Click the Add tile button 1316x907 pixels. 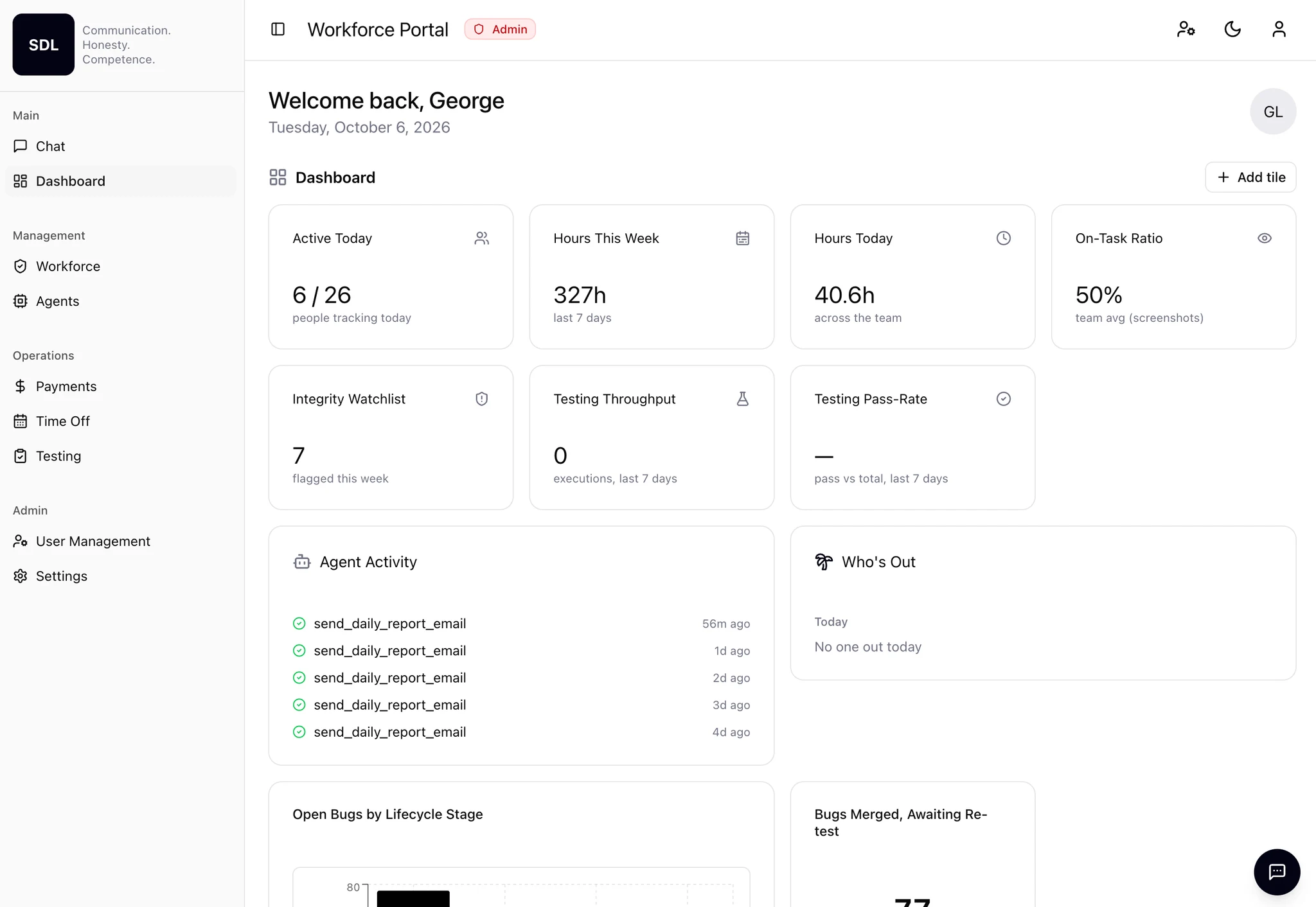coord(1250,177)
